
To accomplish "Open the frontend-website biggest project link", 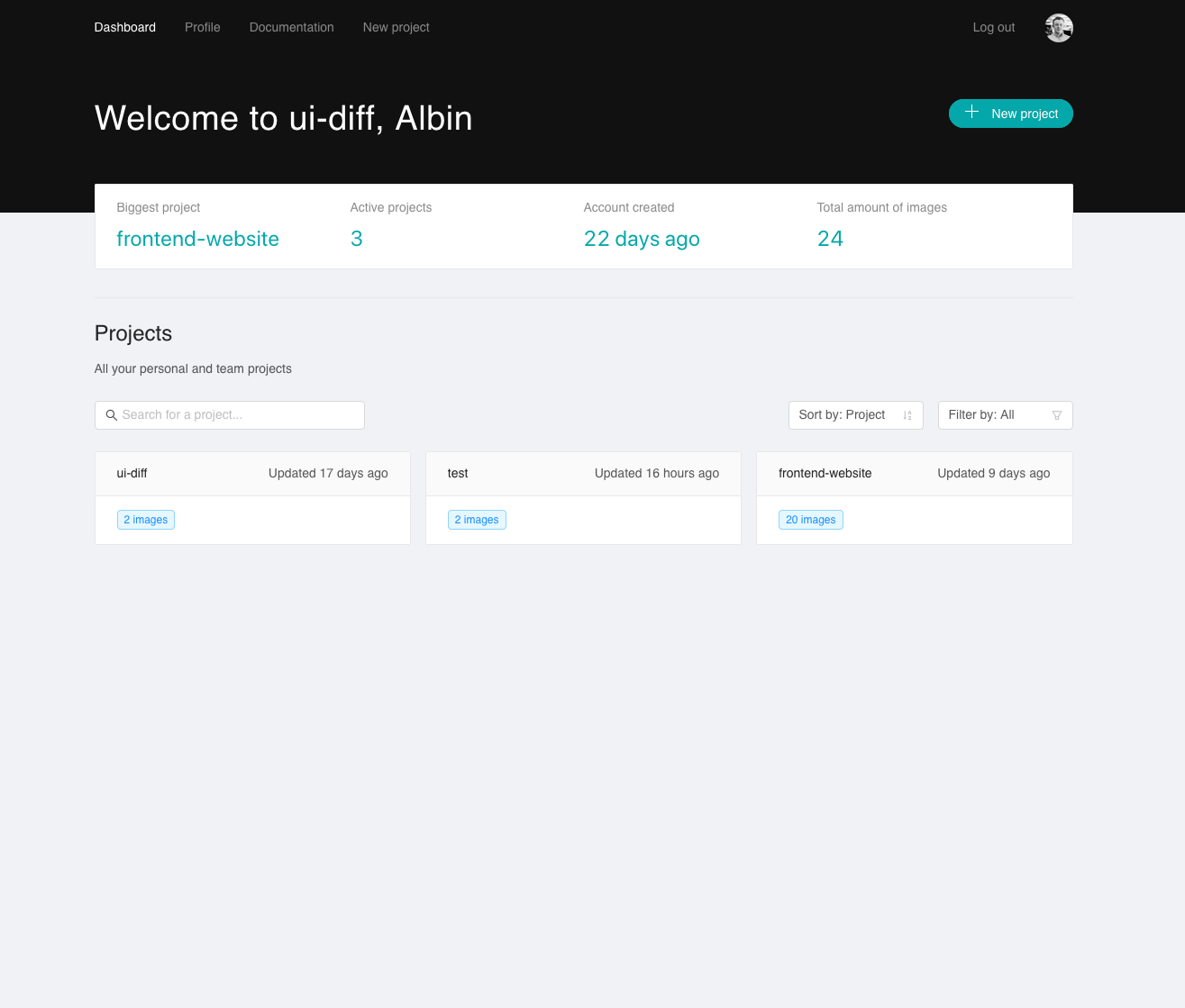I will click(x=197, y=239).
